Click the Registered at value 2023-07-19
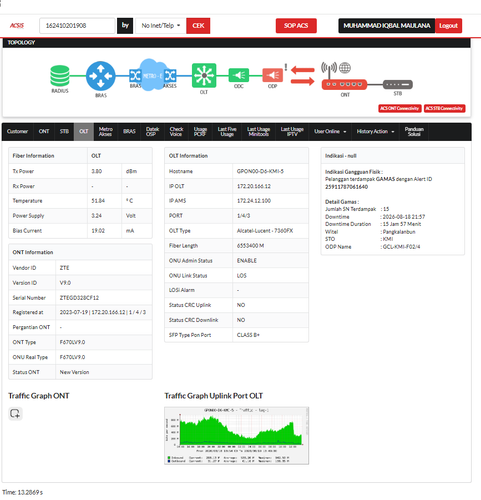Screen dimensions: 481x500 [74, 313]
